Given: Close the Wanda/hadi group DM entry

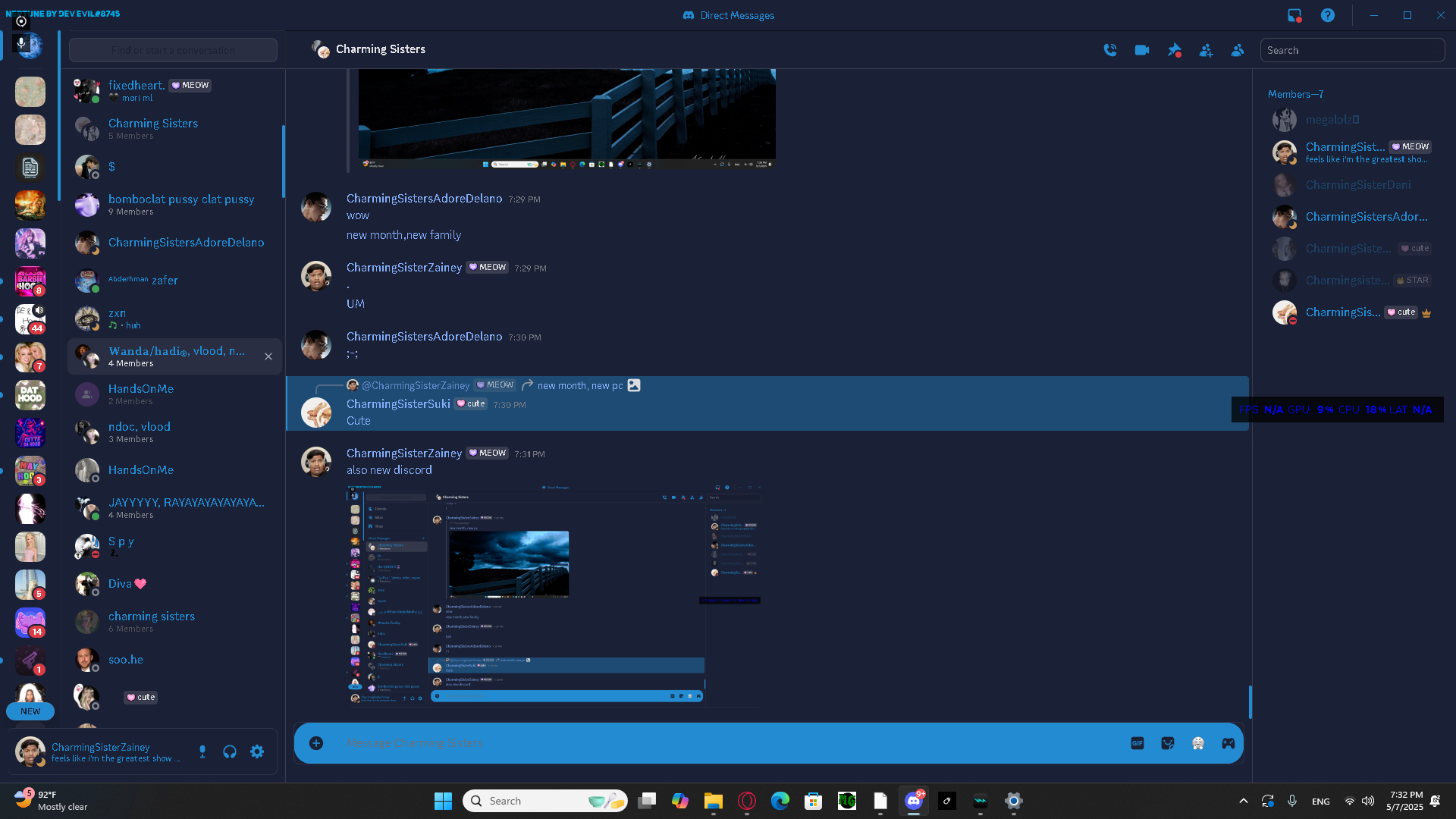Looking at the screenshot, I should click(268, 356).
